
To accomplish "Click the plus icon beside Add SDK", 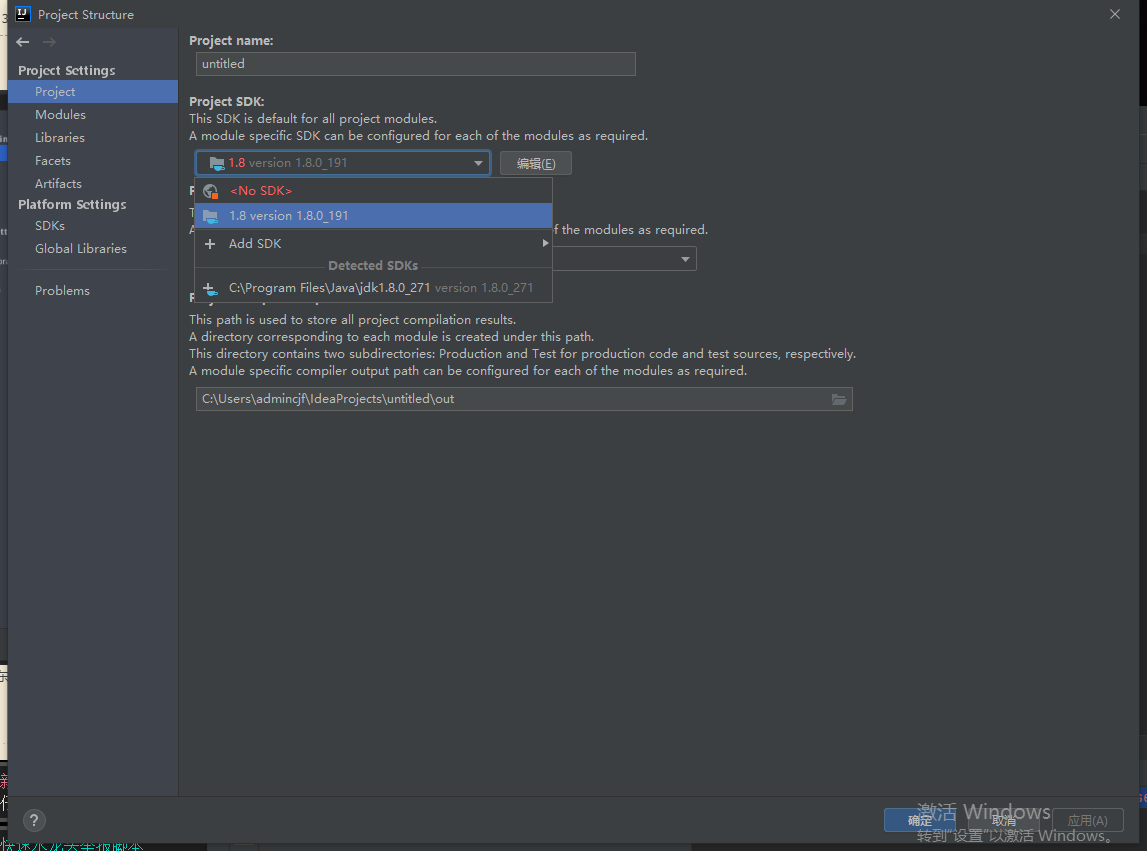I will click(210, 244).
